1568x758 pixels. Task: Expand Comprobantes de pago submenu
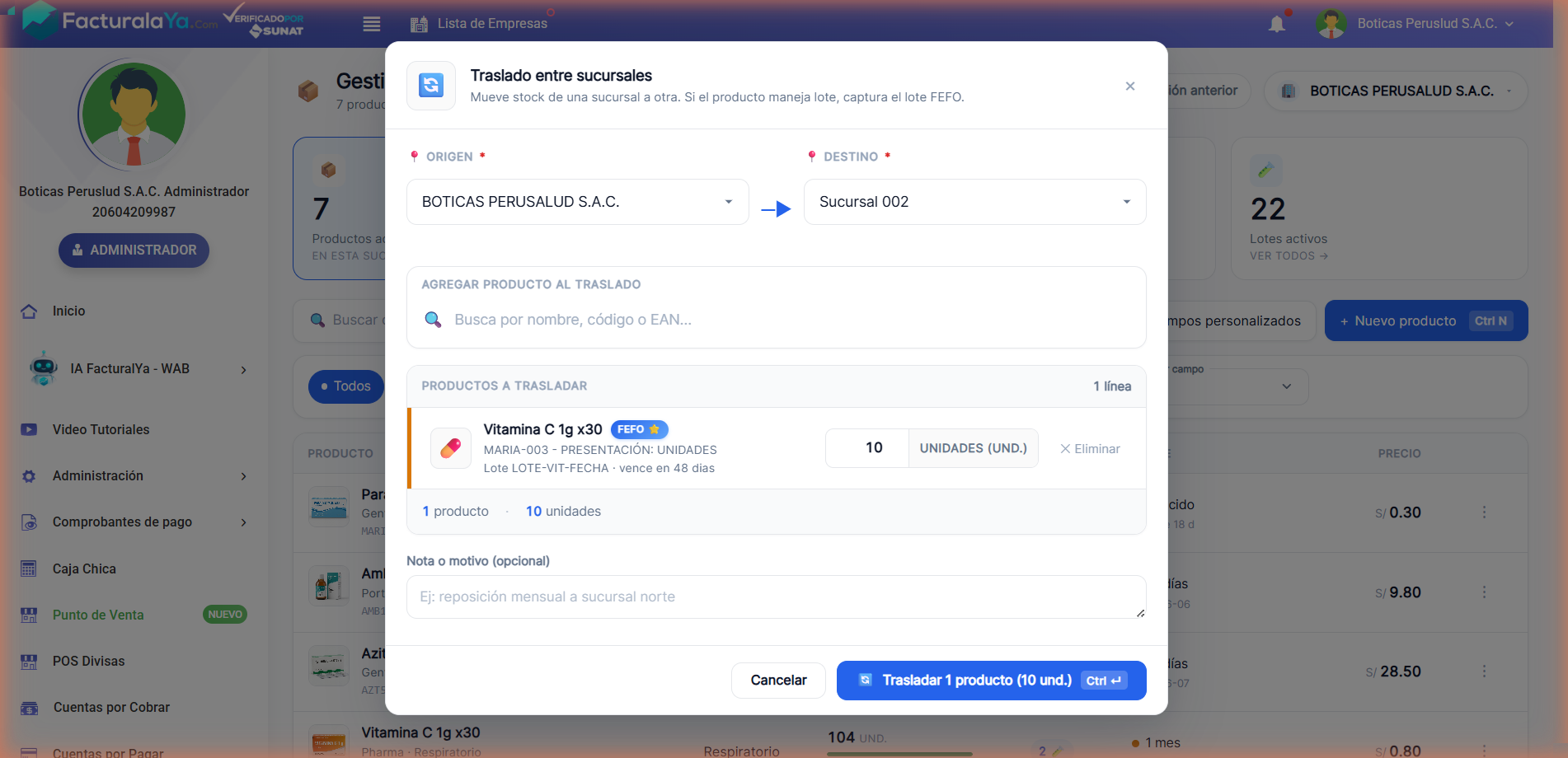[243, 522]
